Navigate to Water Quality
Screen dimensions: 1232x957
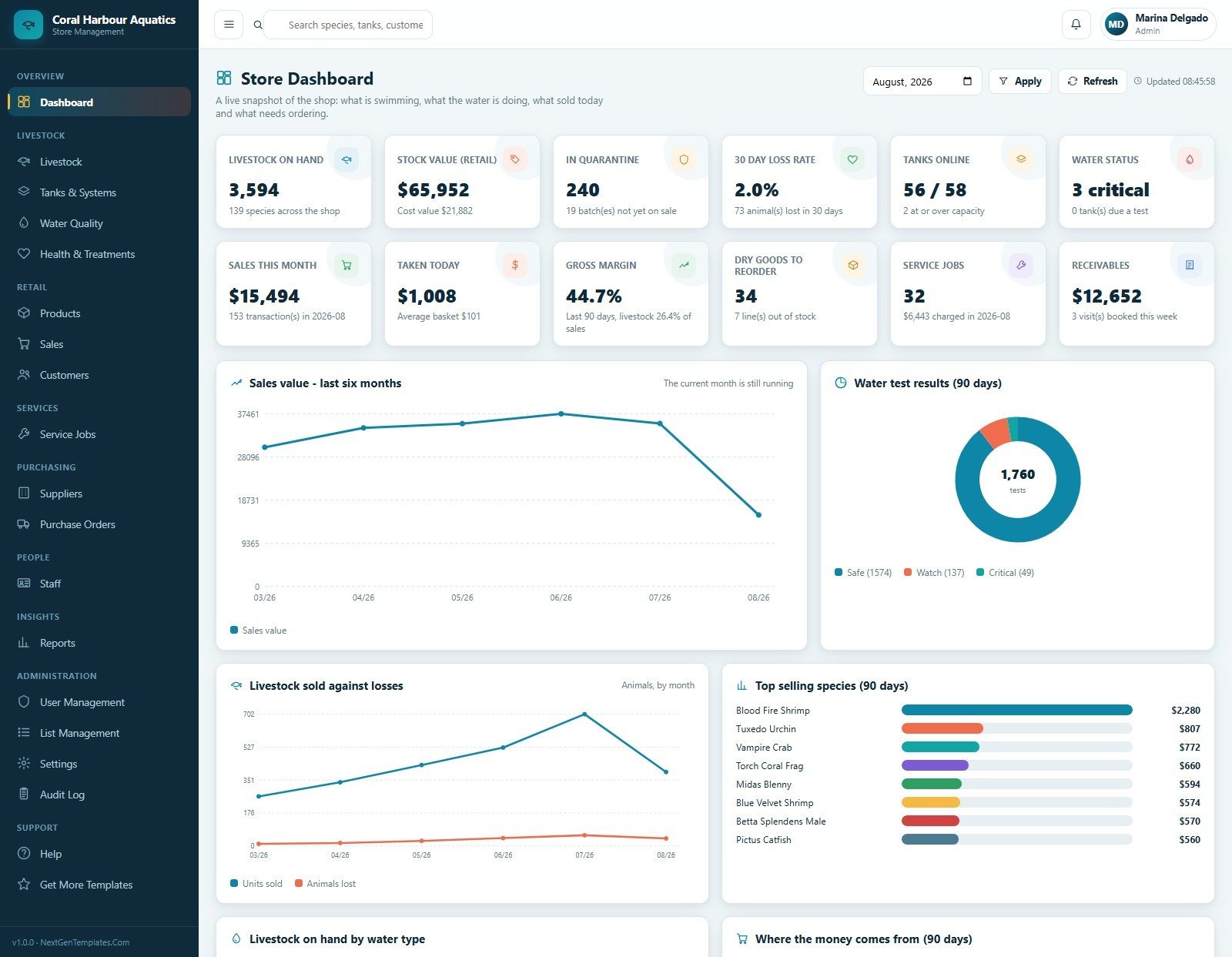point(99,223)
